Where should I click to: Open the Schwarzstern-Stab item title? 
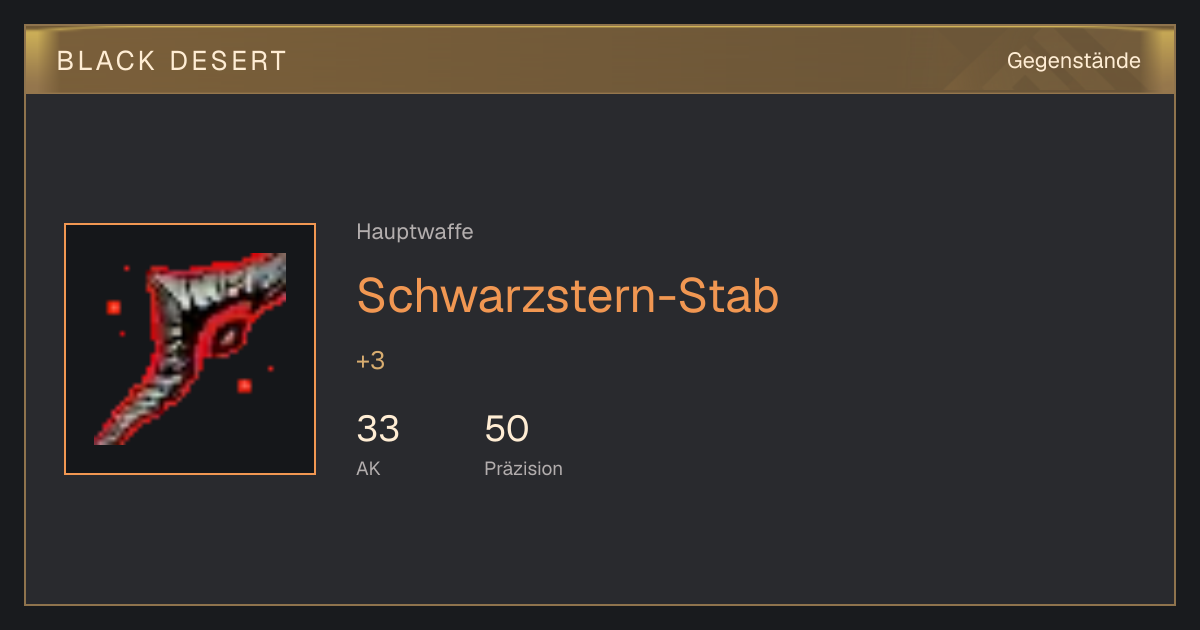tap(567, 296)
